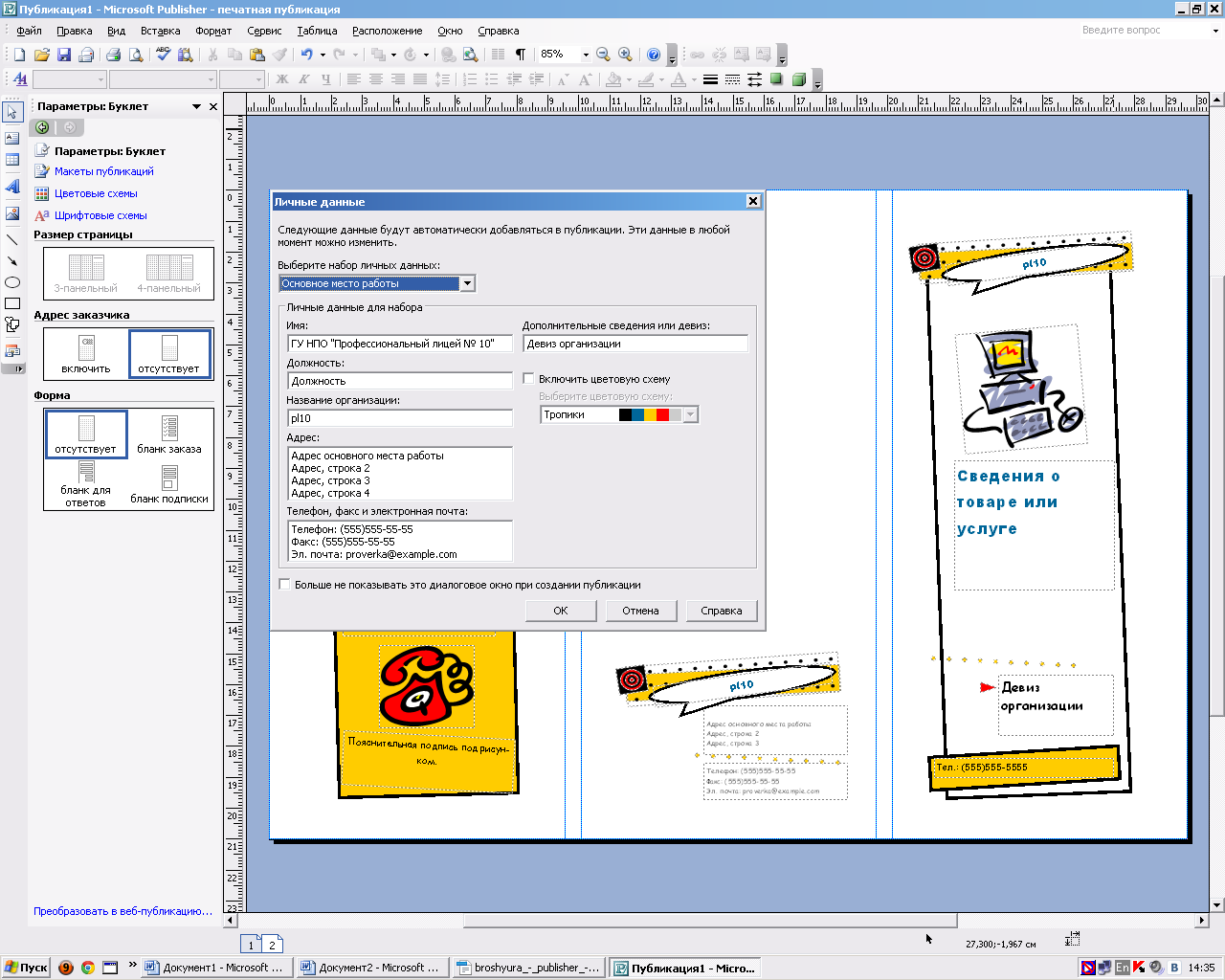The width and height of the screenshot is (1225, 980).
Task: Toggle special characters (¶) icon
Action: point(521,55)
